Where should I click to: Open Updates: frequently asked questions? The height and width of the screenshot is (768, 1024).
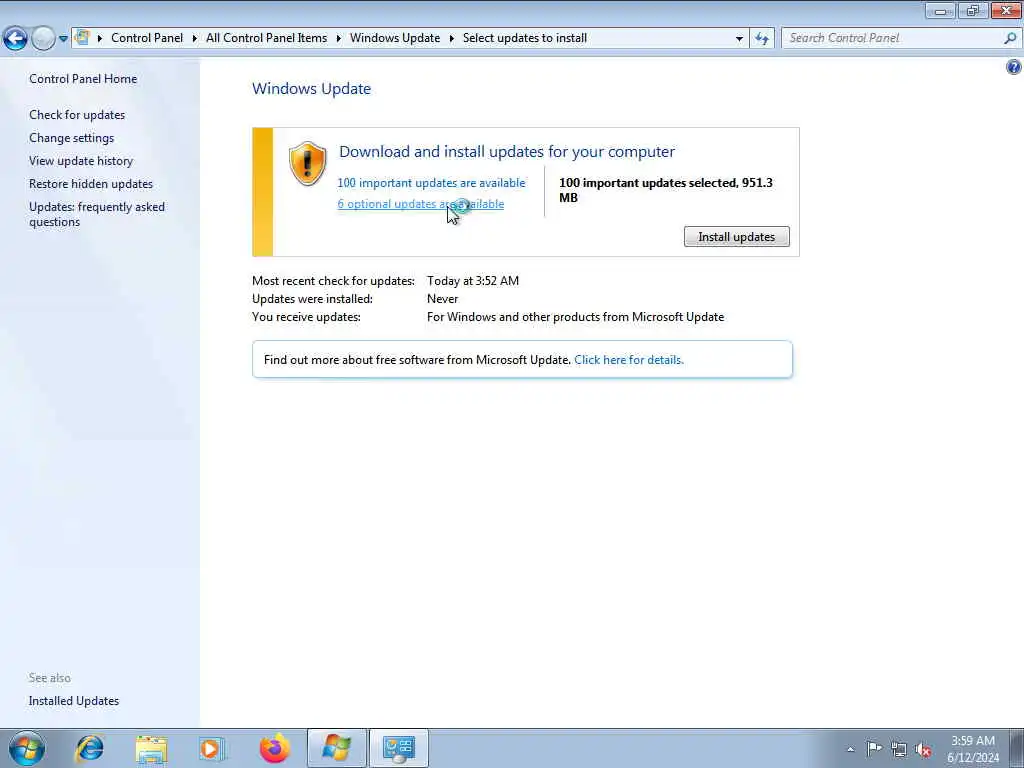(97, 214)
